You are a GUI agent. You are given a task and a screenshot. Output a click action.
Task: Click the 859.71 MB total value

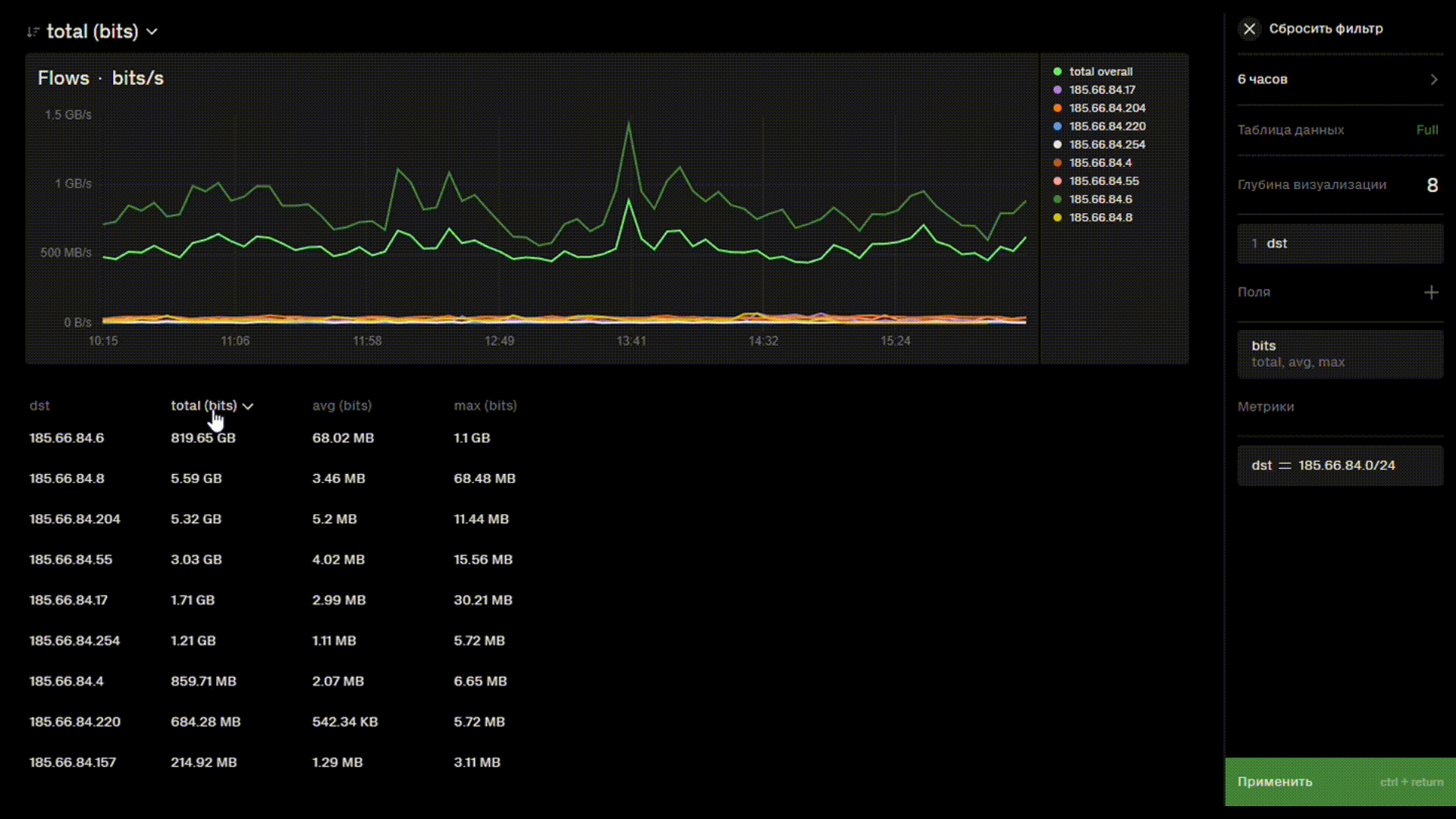click(x=203, y=682)
